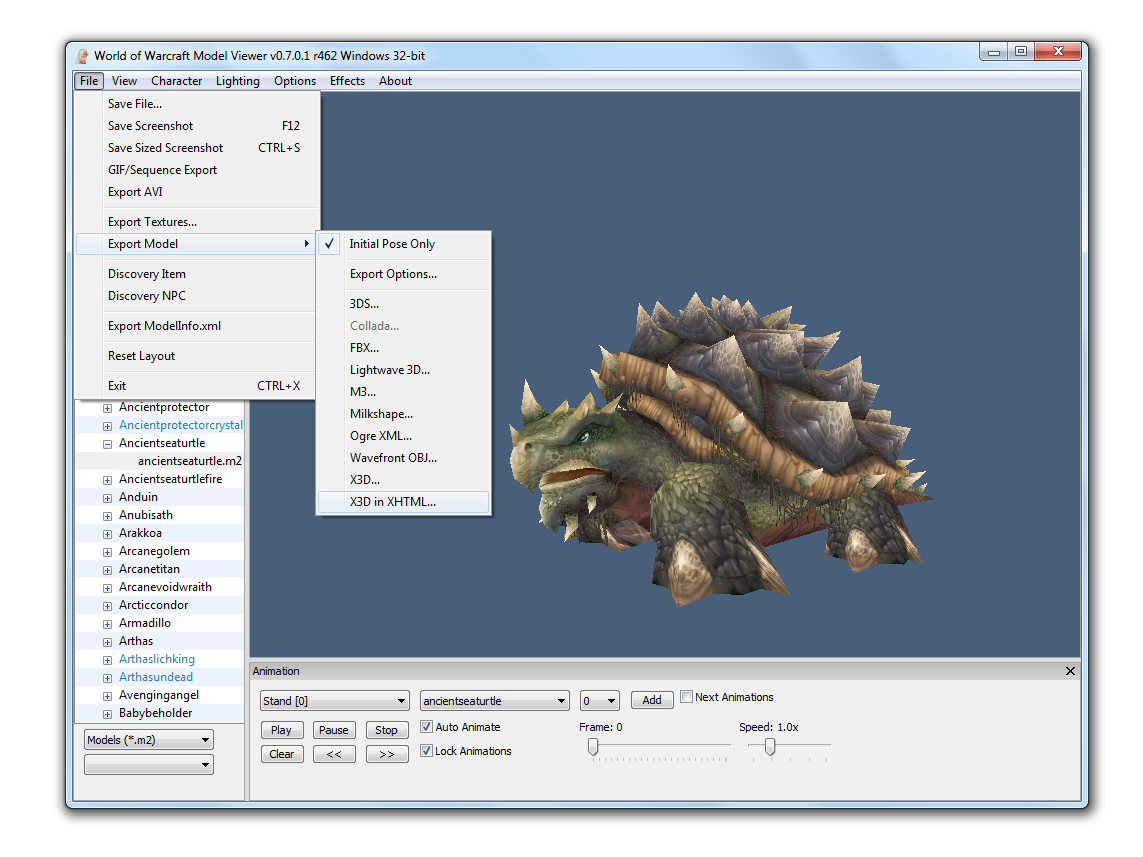The height and width of the screenshot is (857, 1143).
Task: Click the Stop animation button
Action: tap(386, 730)
